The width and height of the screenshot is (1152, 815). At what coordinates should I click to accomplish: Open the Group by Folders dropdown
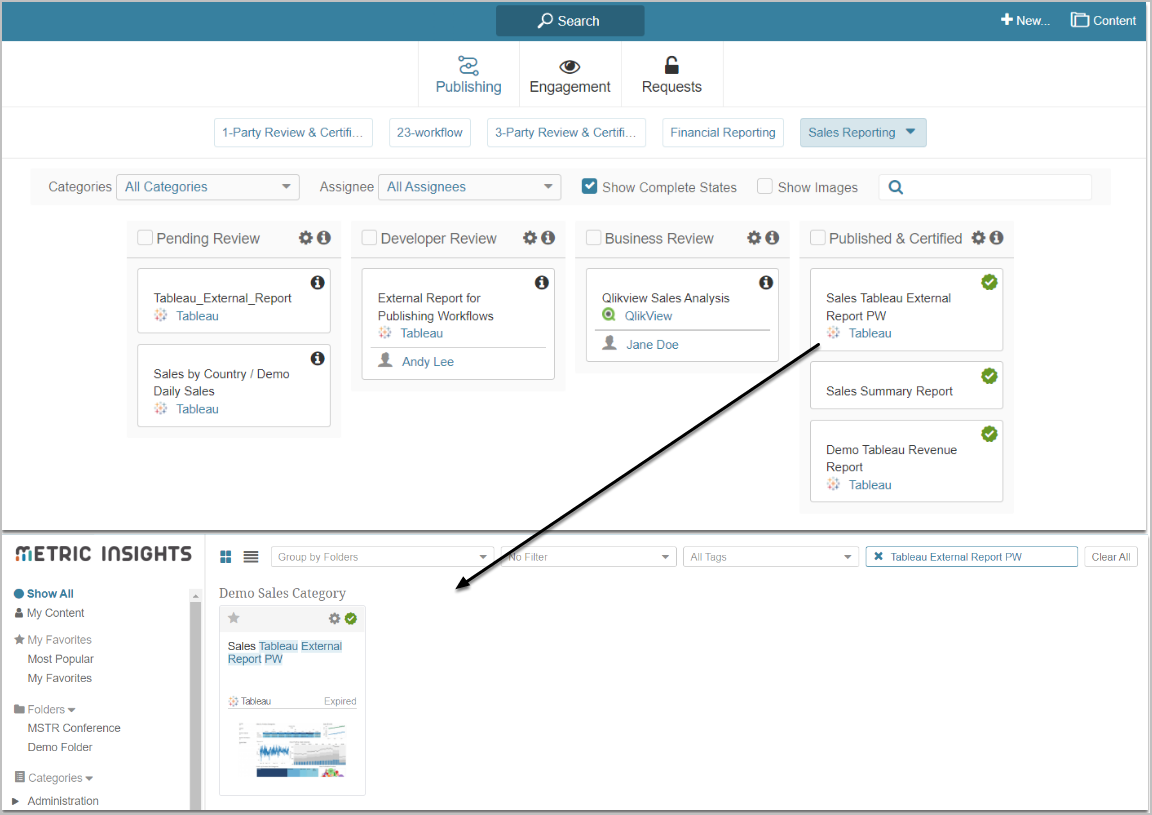pyautogui.click(x=382, y=557)
